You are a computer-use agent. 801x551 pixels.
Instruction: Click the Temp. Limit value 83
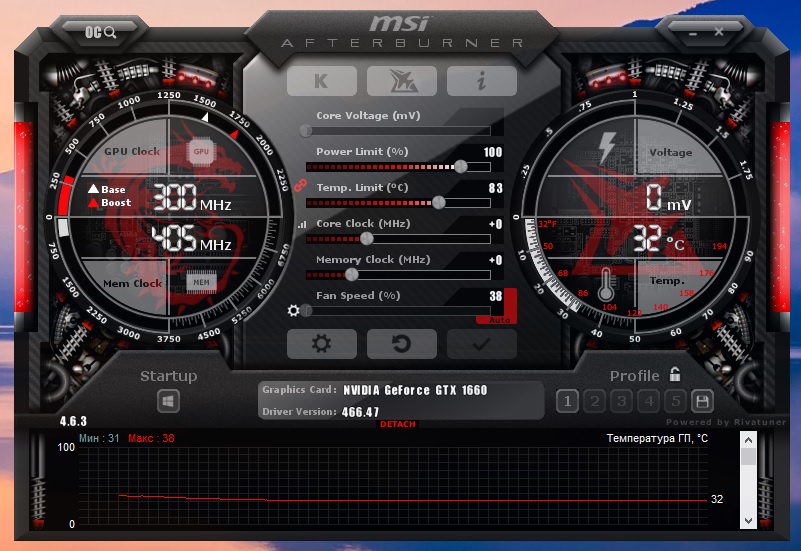[x=496, y=188]
